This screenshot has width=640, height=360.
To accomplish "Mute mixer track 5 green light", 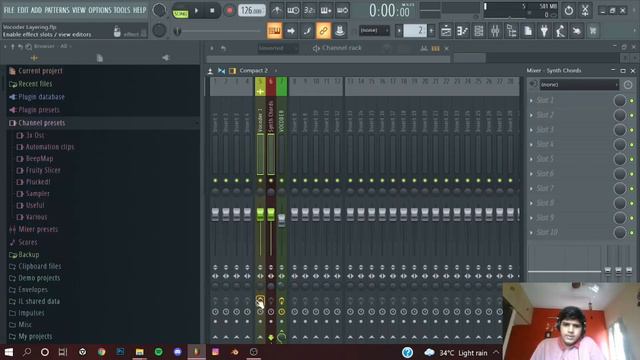I will (260, 180).
